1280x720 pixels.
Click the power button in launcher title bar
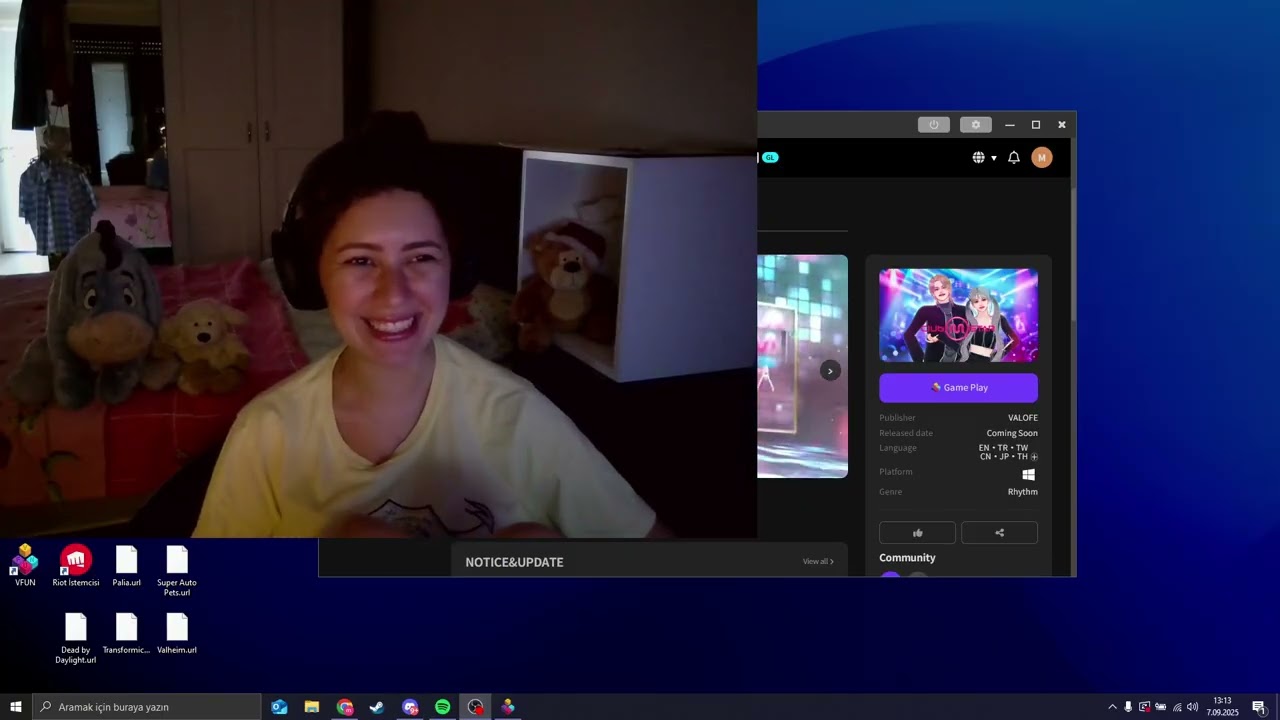pos(933,125)
